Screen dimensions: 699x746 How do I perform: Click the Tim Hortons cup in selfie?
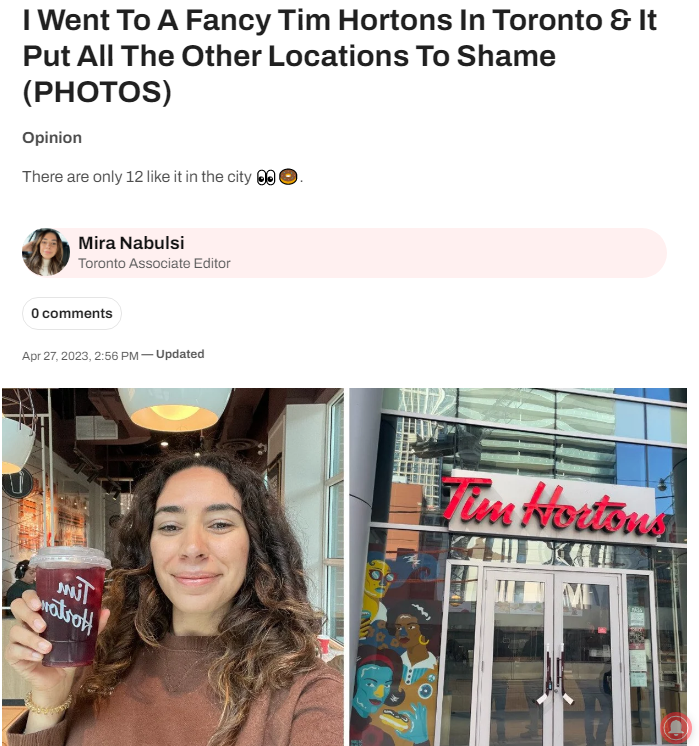click(x=70, y=607)
